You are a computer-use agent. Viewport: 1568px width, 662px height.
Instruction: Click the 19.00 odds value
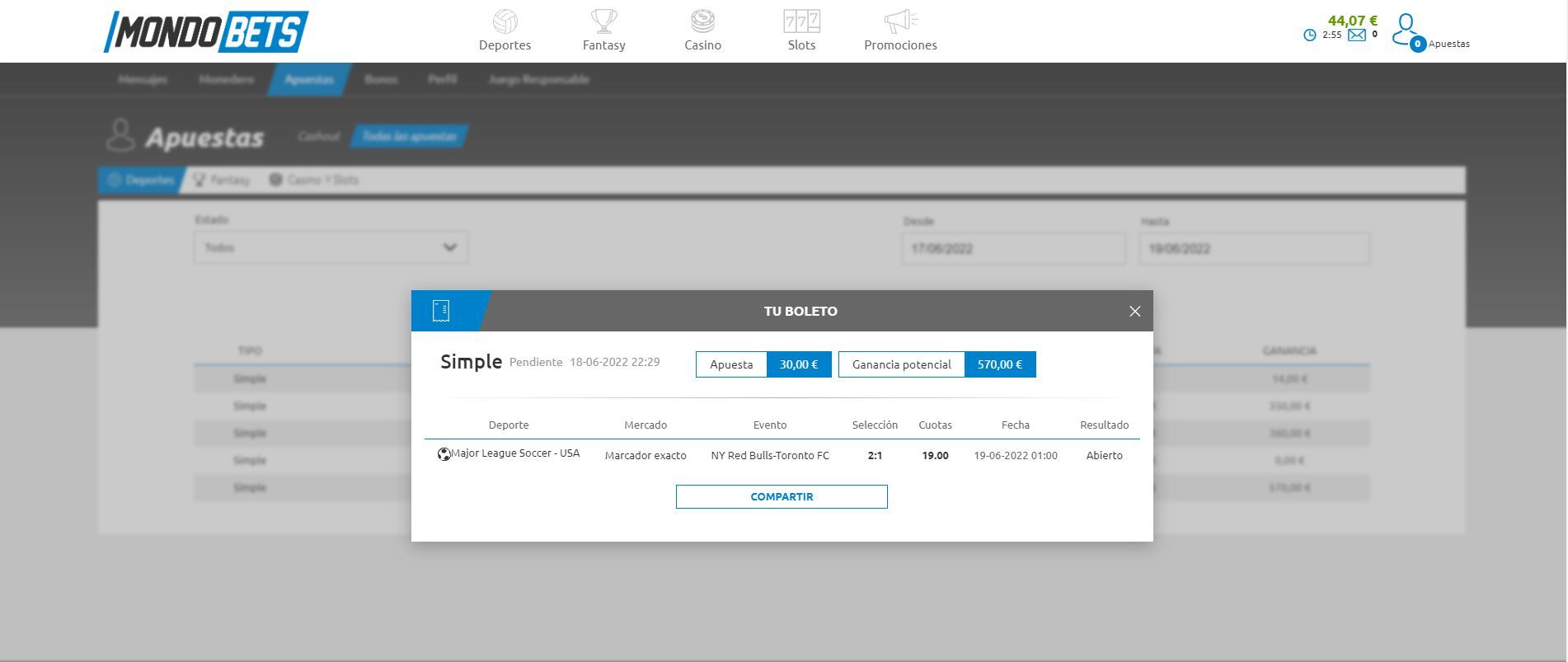coord(935,455)
